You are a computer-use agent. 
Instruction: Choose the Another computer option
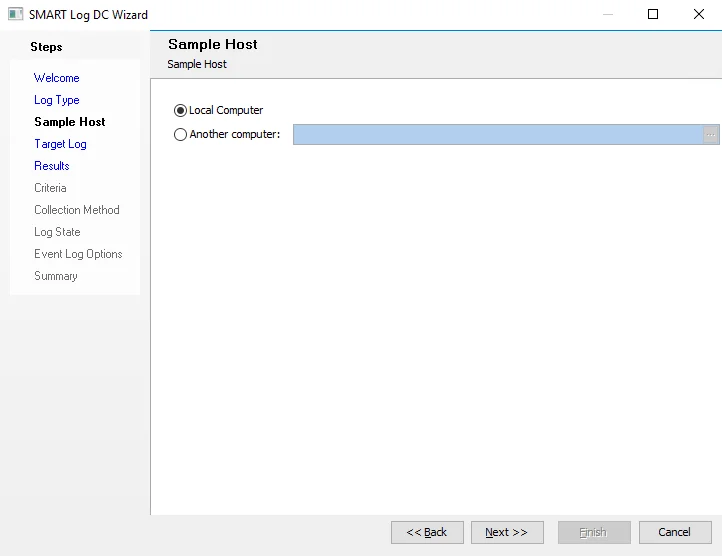coord(180,135)
